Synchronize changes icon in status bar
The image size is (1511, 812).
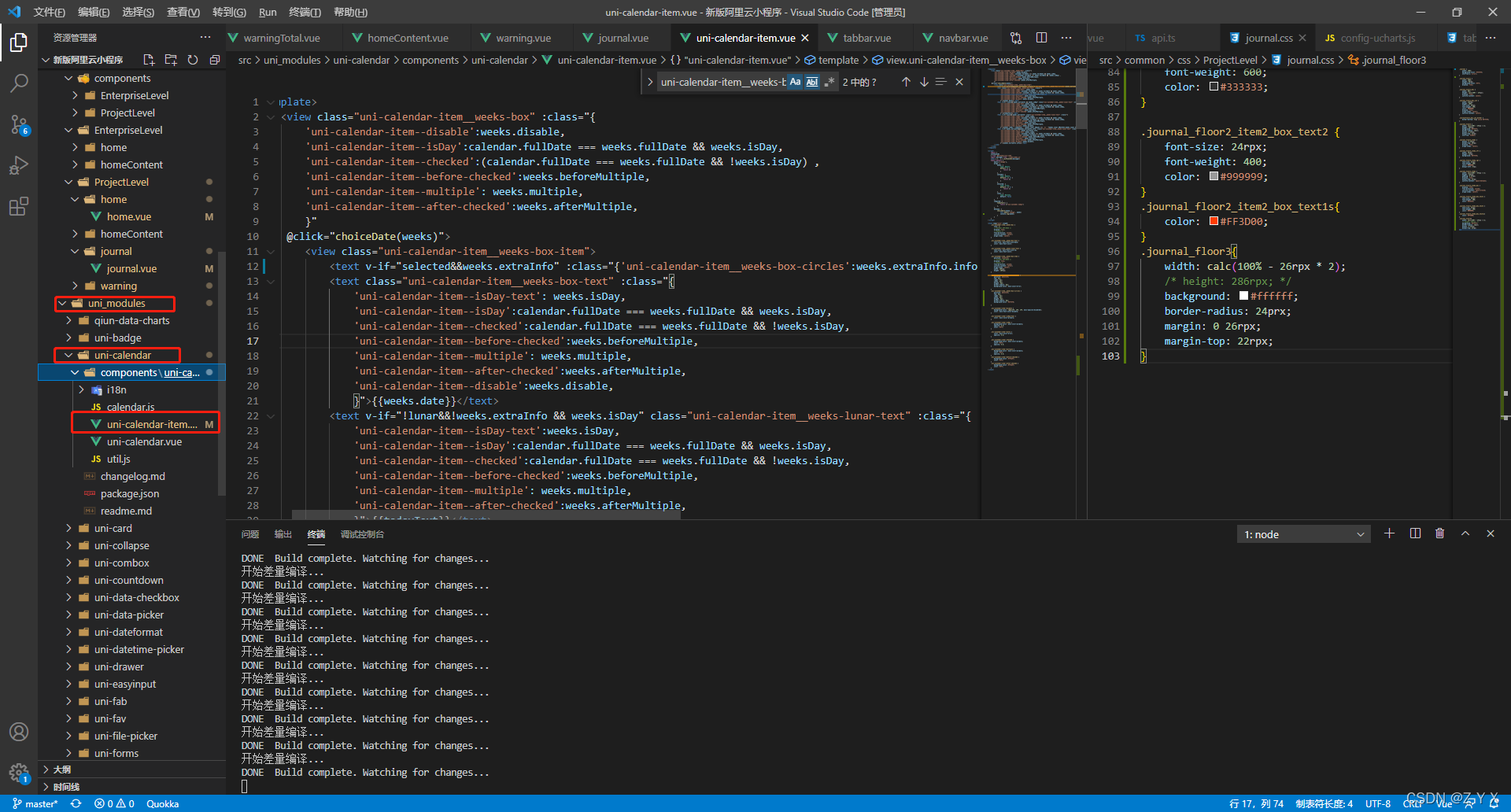click(x=76, y=803)
